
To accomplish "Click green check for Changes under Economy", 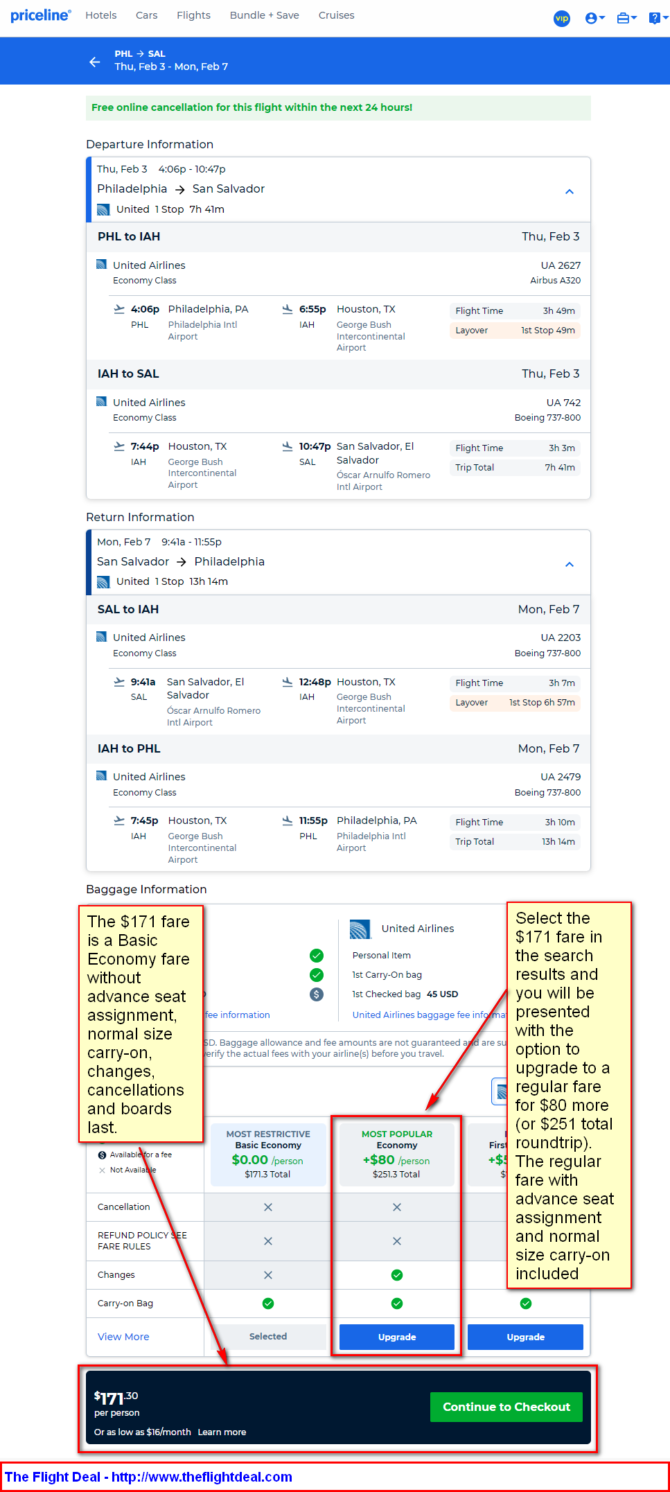I will pyautogui.click(x=397, y=1275).
